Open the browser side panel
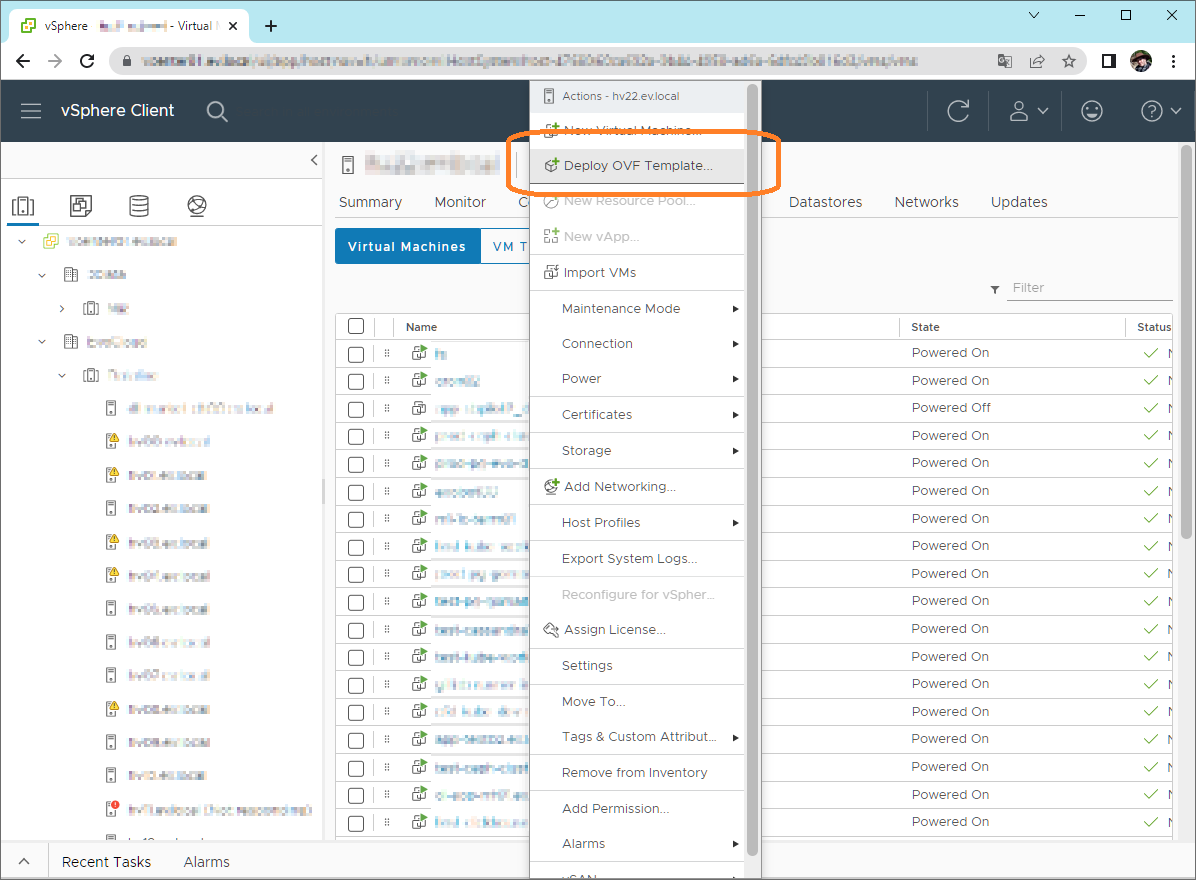The height and width of the screenshot is (880, 1196). point(1109,61)
